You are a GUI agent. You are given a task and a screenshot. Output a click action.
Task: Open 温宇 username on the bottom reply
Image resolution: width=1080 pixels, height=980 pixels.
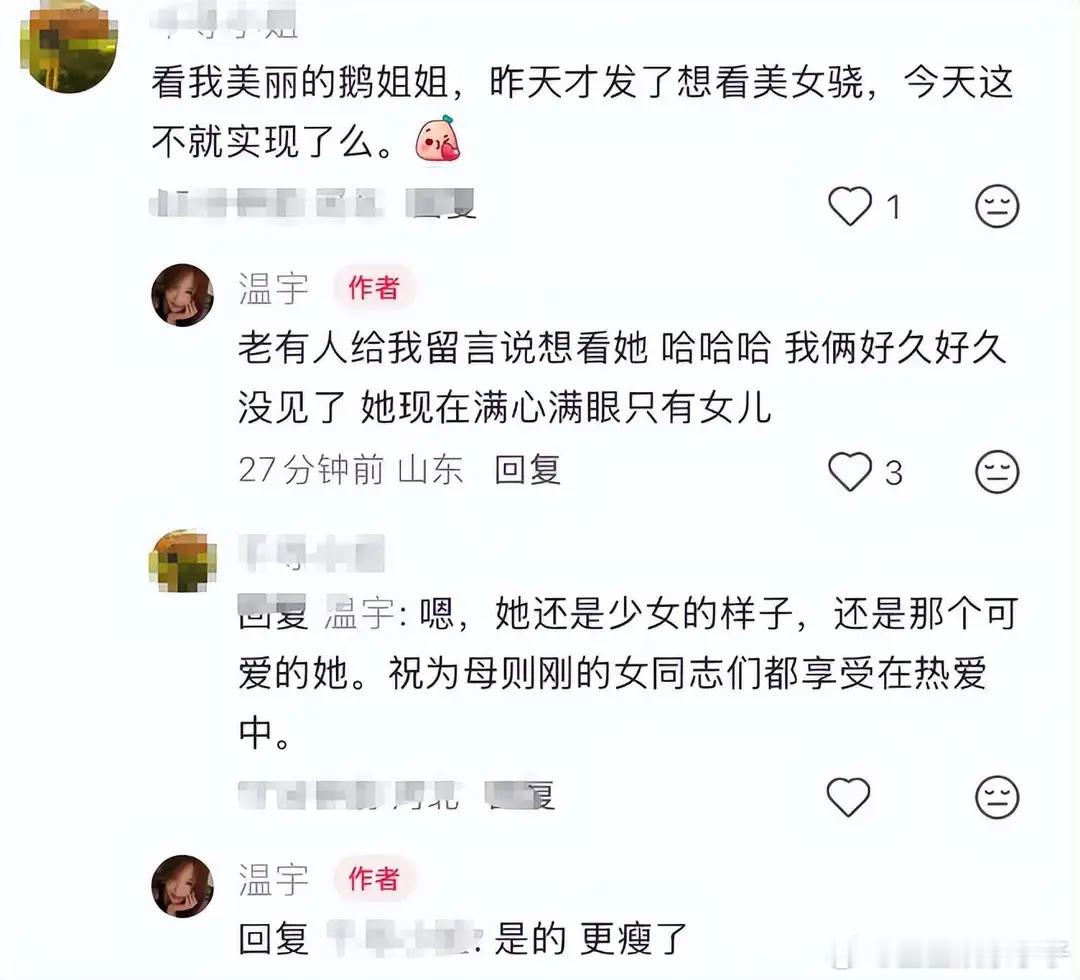[273, 879]
